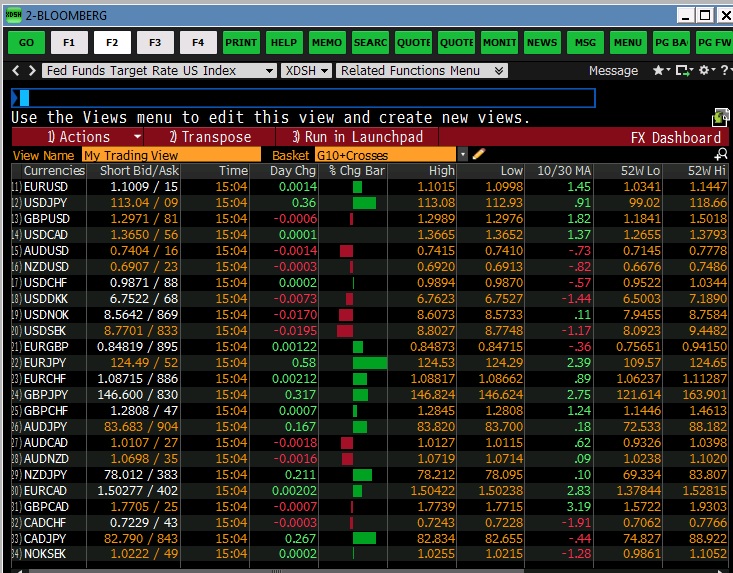Click the USDSEK red percent change bar
Viewport: 733px width, 573px height.
pyautogui.click(x=345, y=331)
